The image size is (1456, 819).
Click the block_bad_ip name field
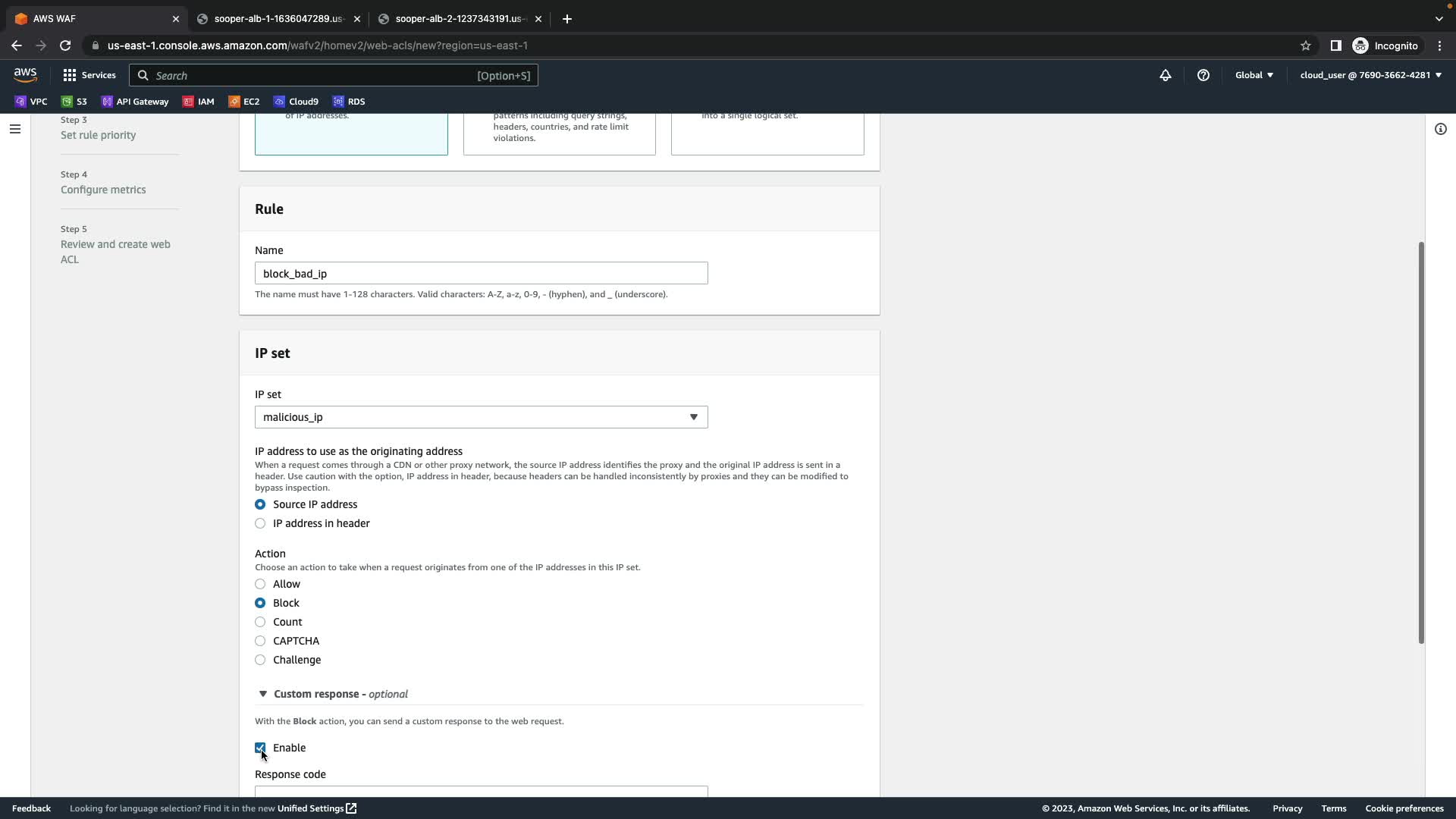pos(481,273)
